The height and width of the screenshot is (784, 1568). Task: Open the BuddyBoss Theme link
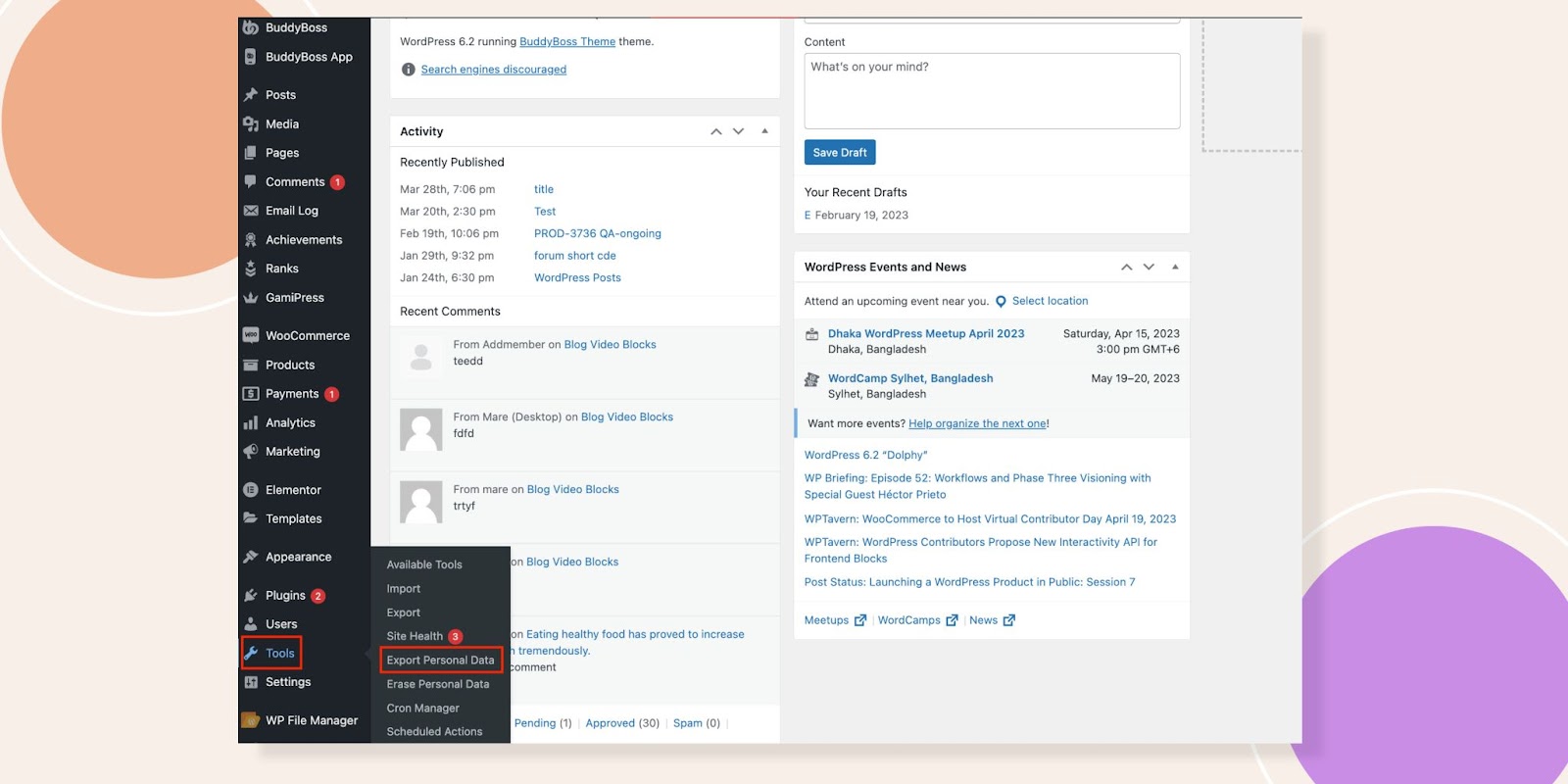(567, 42)
